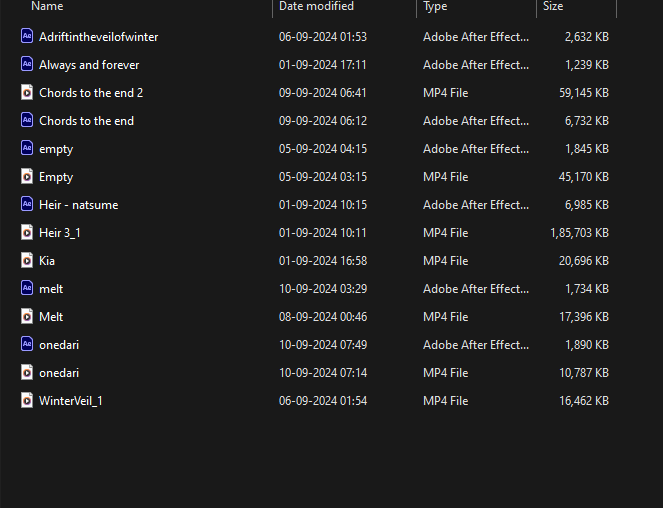This screenshot has height=508, width=663.
Task: Click the 06-09-2024 01:54 date entry
Action: 323,401
